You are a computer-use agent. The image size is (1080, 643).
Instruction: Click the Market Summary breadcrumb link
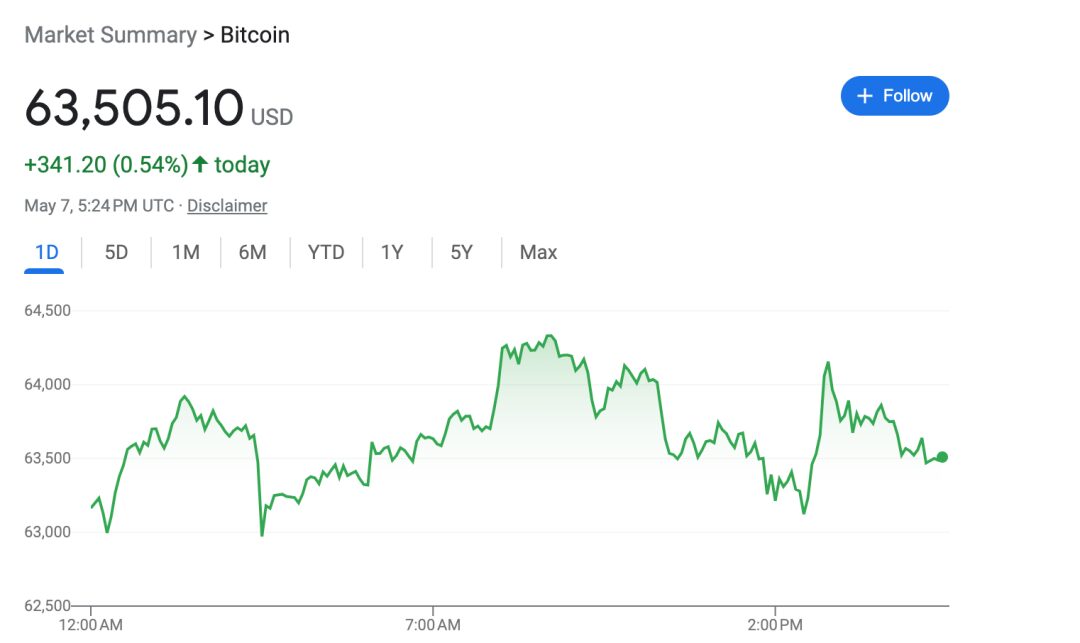(110, 35)
